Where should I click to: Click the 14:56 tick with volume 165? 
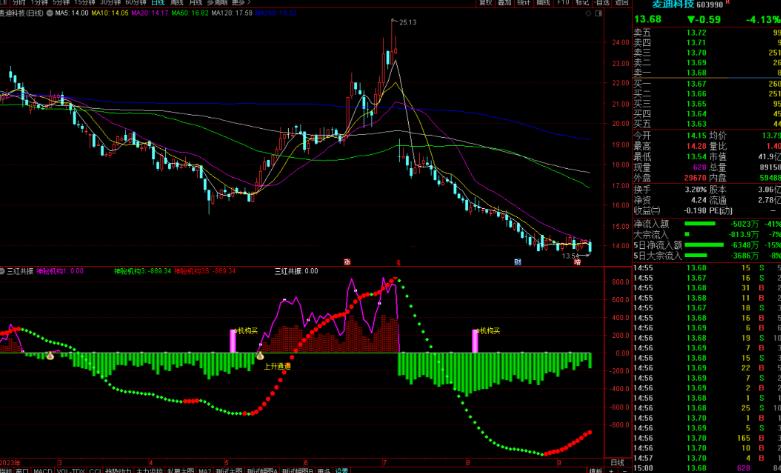(707, 438)
